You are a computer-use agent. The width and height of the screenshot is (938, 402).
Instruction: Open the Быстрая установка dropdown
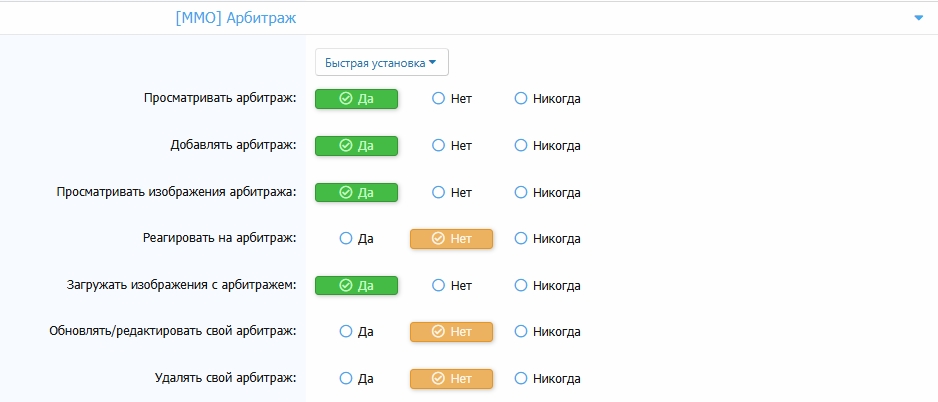point(381,62)
